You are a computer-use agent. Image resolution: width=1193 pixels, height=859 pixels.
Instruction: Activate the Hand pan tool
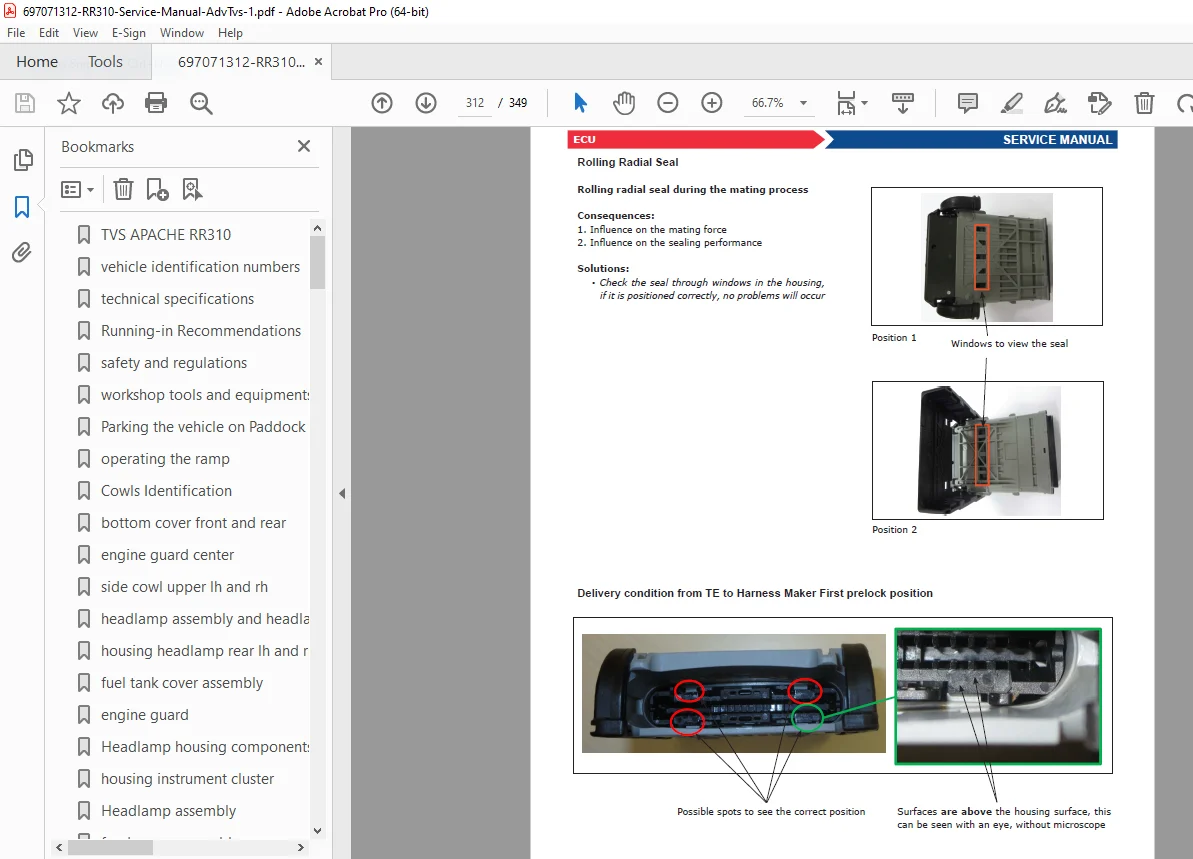tap(624, 103)
